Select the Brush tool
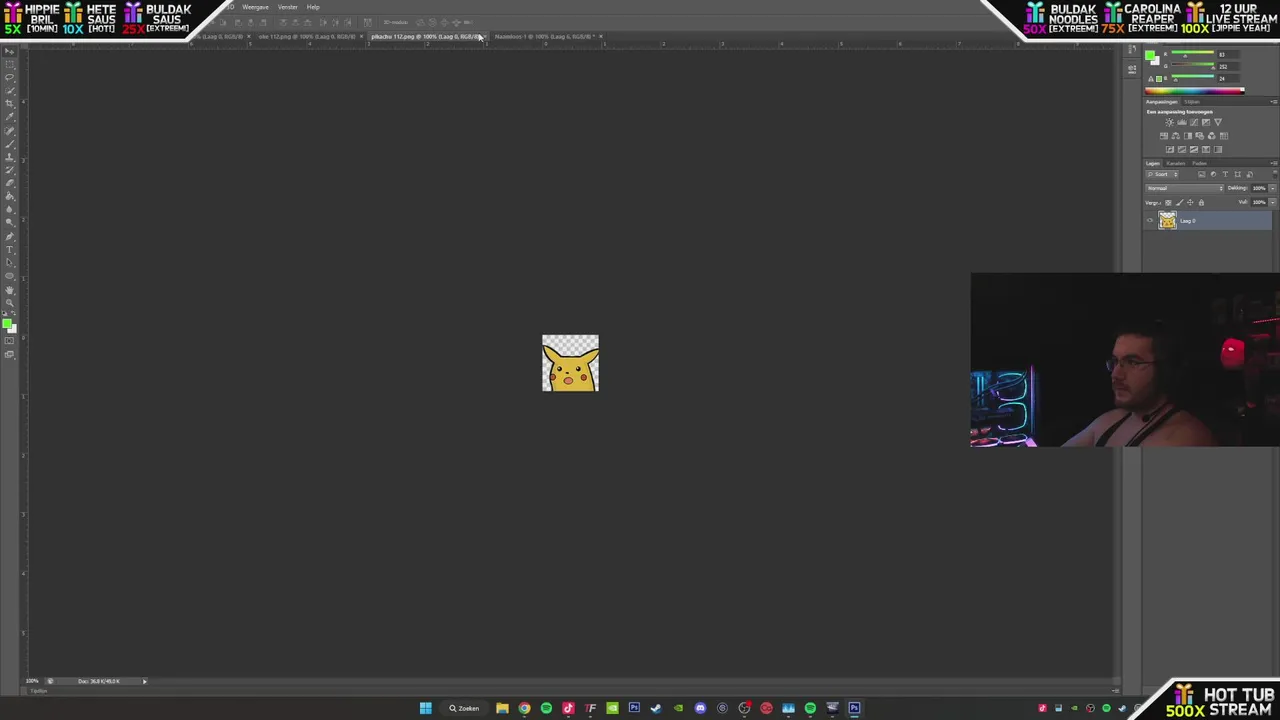Viewport: 1280px width, 720px height. pos(10,143)
